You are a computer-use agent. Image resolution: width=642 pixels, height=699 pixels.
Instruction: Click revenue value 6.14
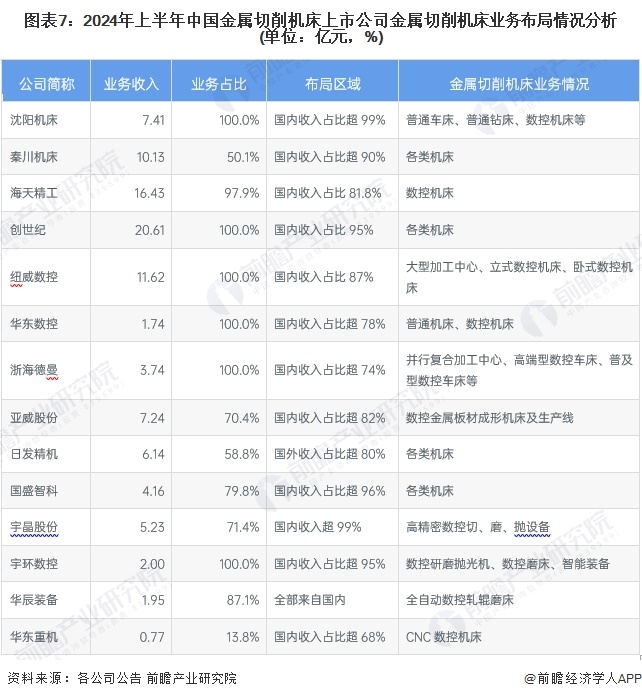(153, 454)
